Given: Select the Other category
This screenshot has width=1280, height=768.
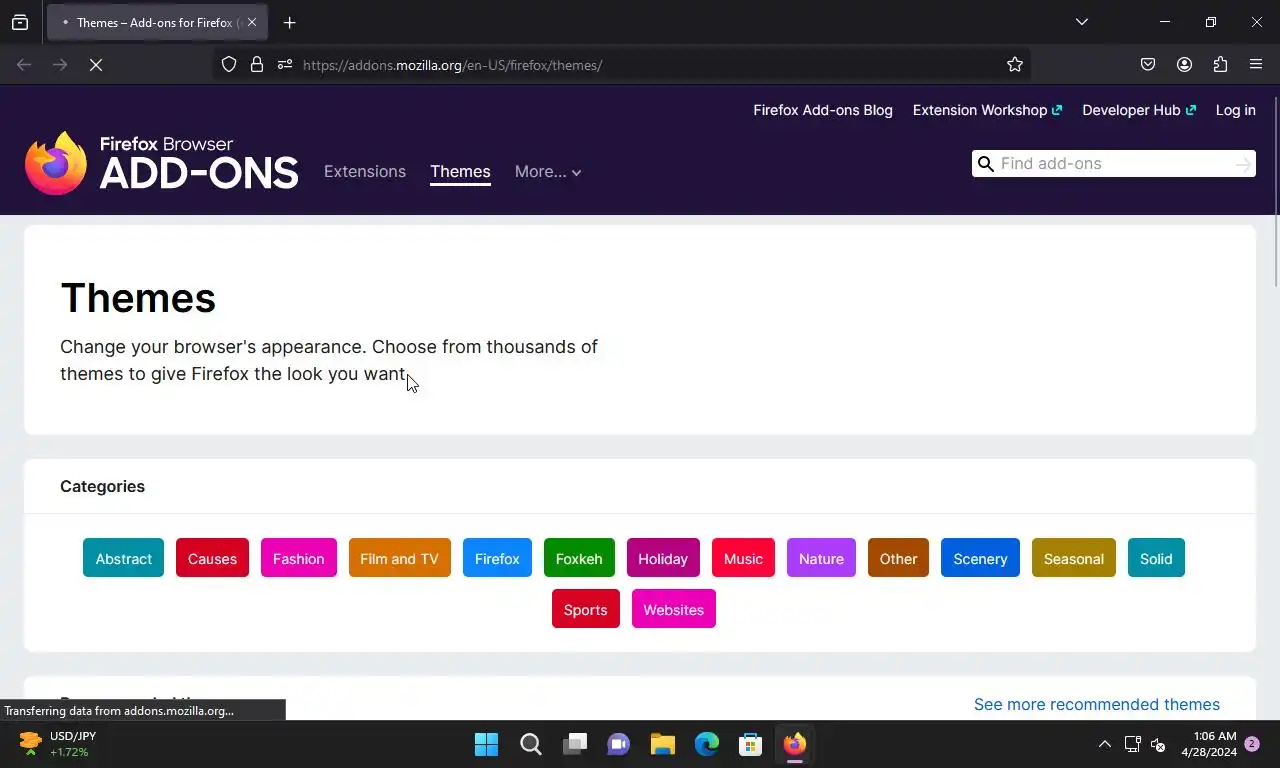Looking at the screenshot, I should click(898, 558).
